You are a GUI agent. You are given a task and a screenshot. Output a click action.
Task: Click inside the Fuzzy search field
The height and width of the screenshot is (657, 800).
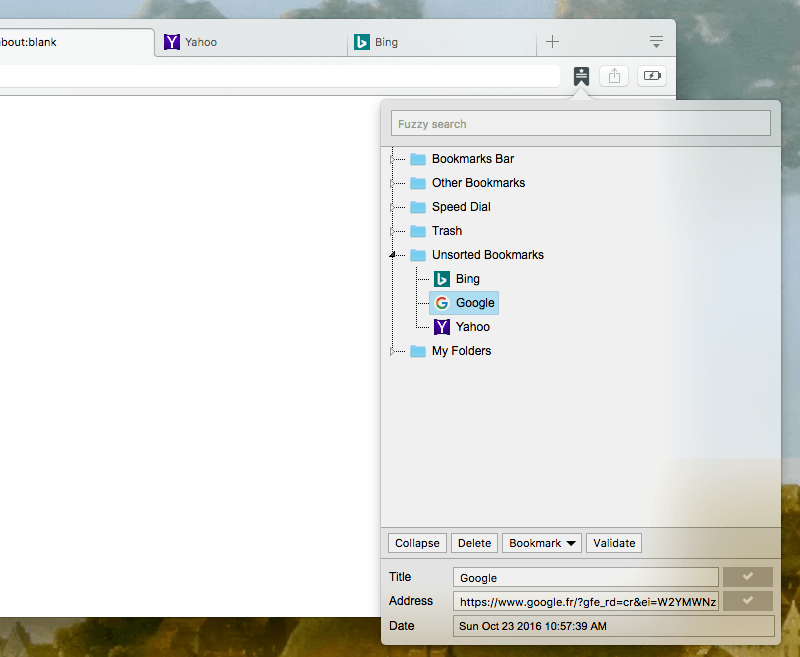coord(580,123)
